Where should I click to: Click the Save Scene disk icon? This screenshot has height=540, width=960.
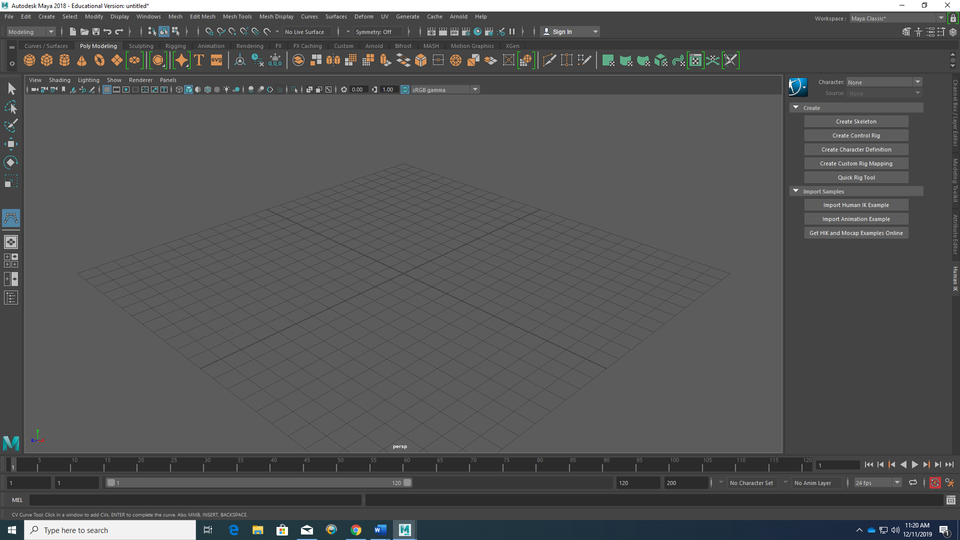(96, 32)
